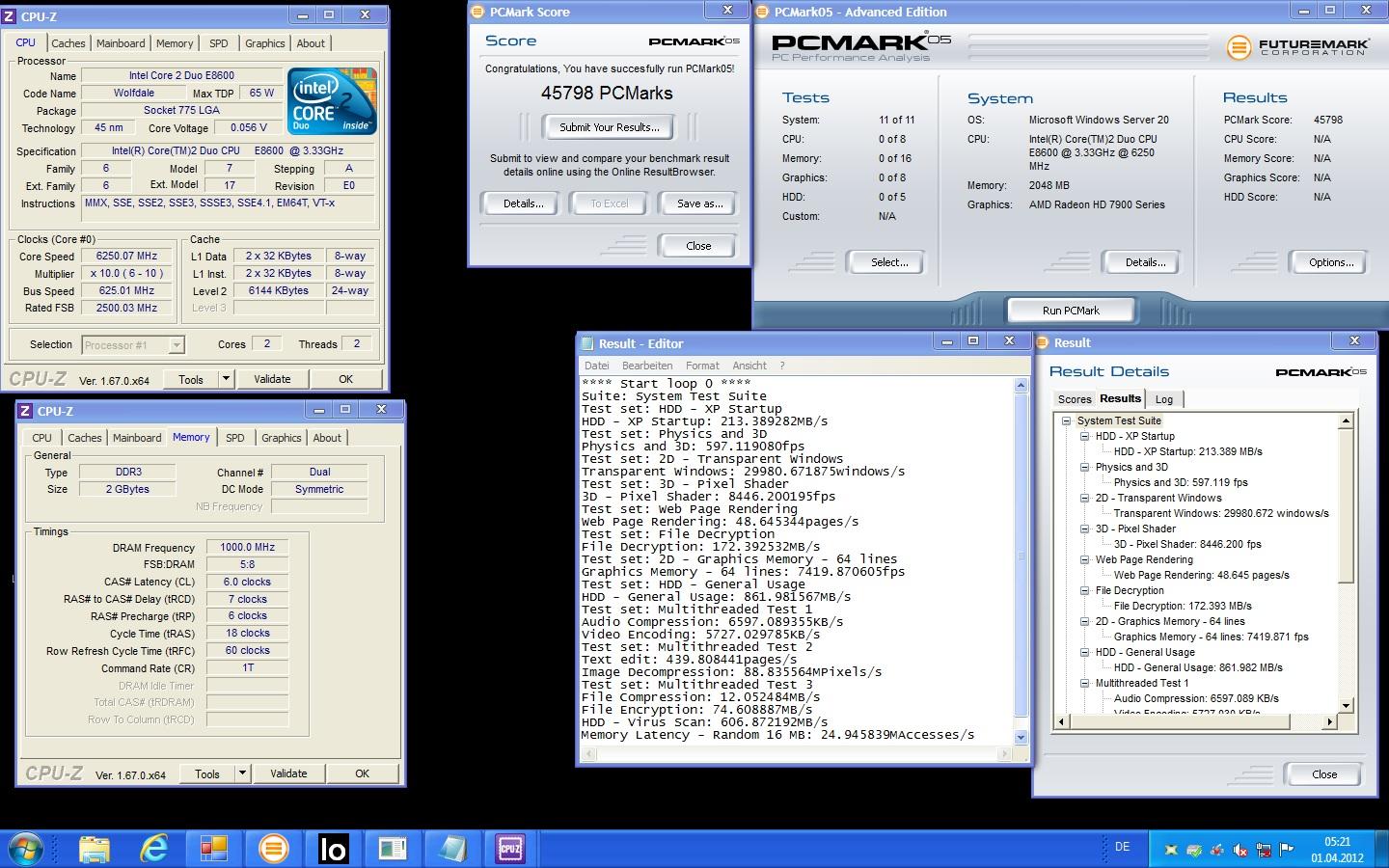Open the Datei menu in the editor

(x=597, y=366)
